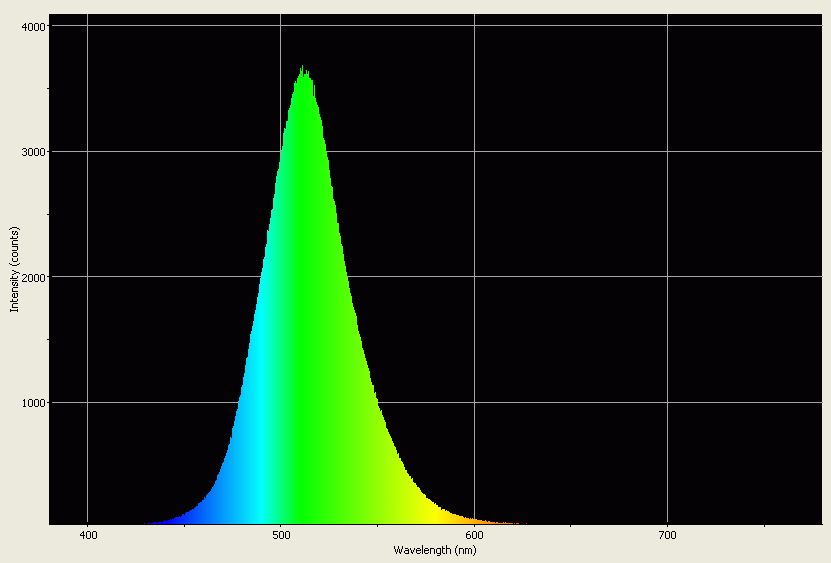Click the 700 label on wavelength axis
This screenshot has width=831, height=563.
(x=667, y=537)
